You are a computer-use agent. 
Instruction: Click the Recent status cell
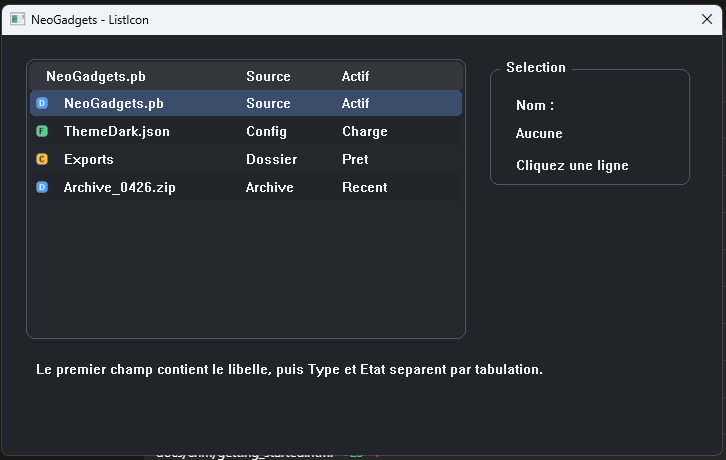[364, 187]
